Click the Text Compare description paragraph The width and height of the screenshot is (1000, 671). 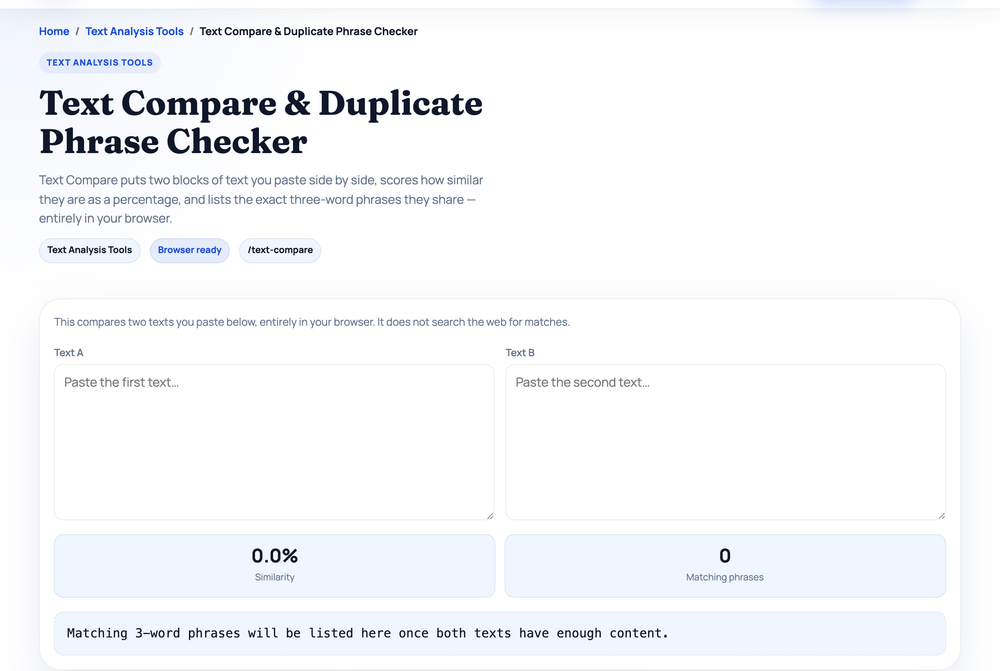(261, 199)
